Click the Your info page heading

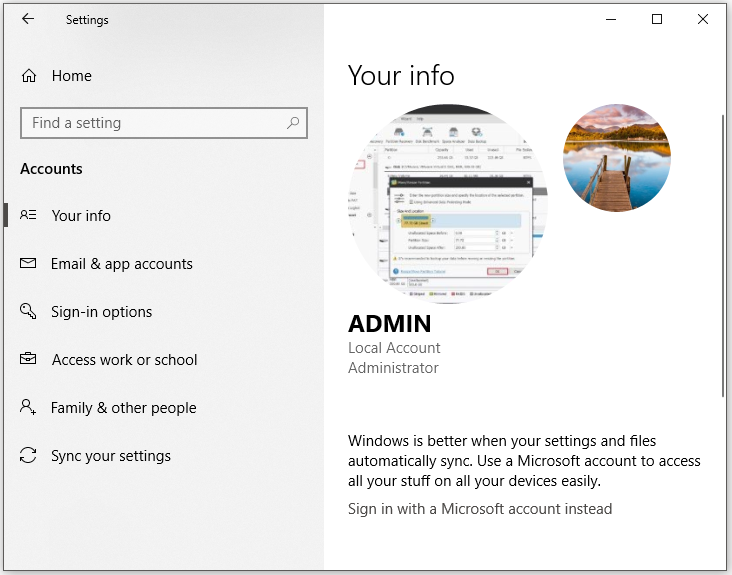[x=401, y=76]
